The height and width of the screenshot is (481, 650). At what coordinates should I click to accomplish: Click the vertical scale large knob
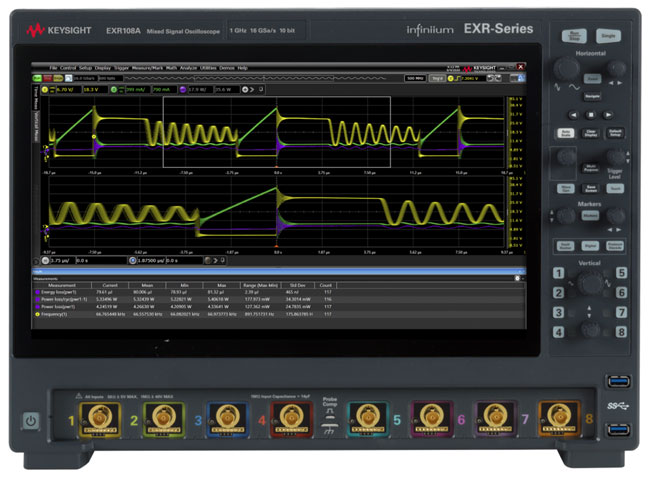(590, 284)
